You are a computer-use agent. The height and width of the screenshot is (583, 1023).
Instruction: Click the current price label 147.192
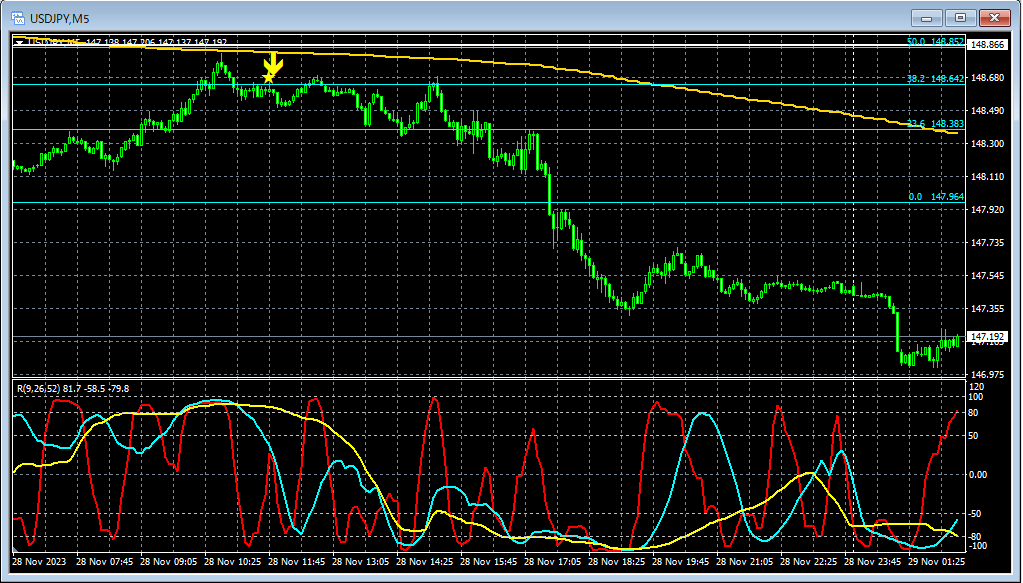point(987,337)
